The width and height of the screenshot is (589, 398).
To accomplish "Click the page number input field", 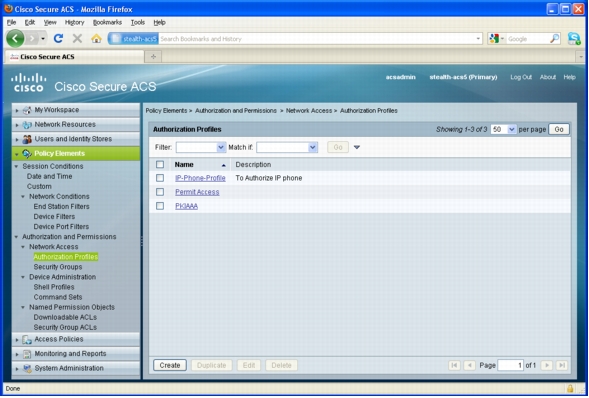I will pyautogui.click(x=510, y=365).
